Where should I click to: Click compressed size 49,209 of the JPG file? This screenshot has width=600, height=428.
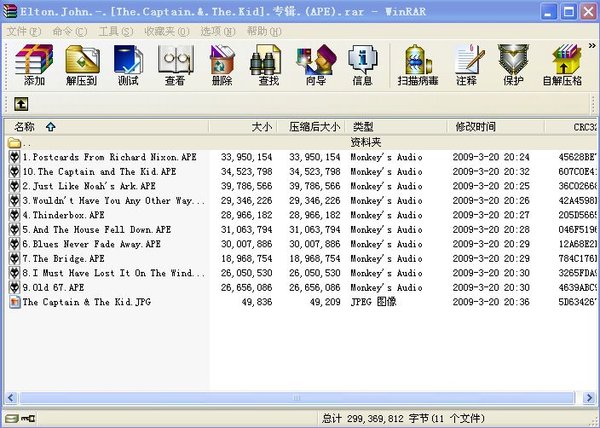325,302
